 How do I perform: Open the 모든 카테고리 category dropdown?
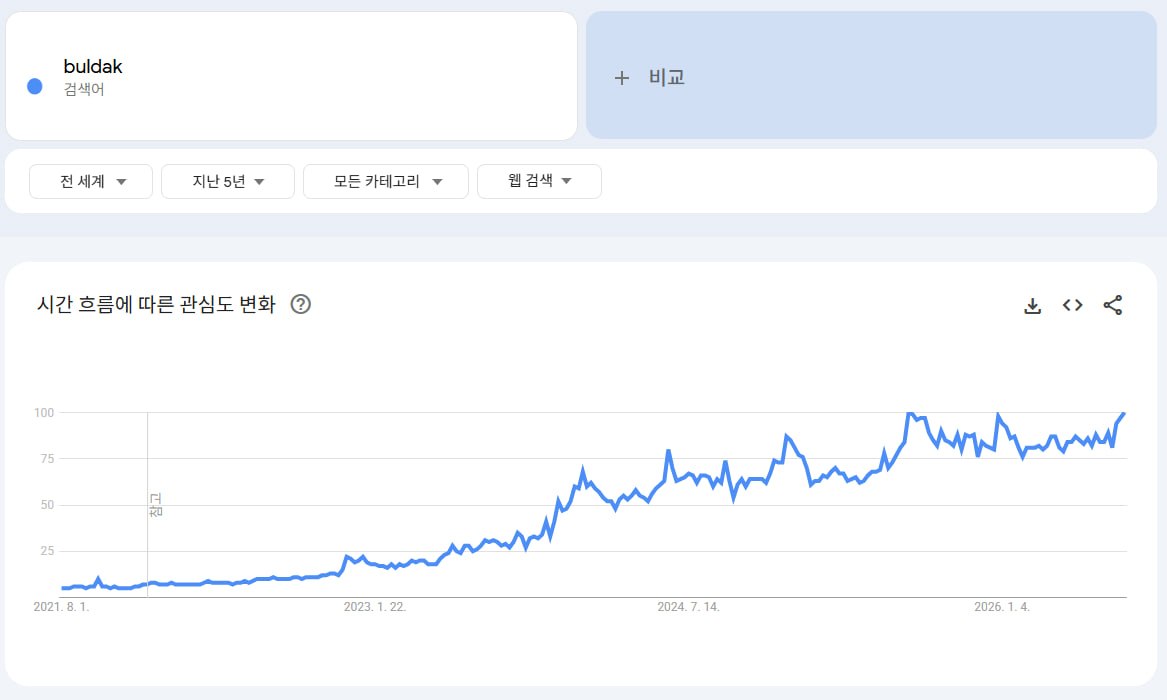click(386, 182)
